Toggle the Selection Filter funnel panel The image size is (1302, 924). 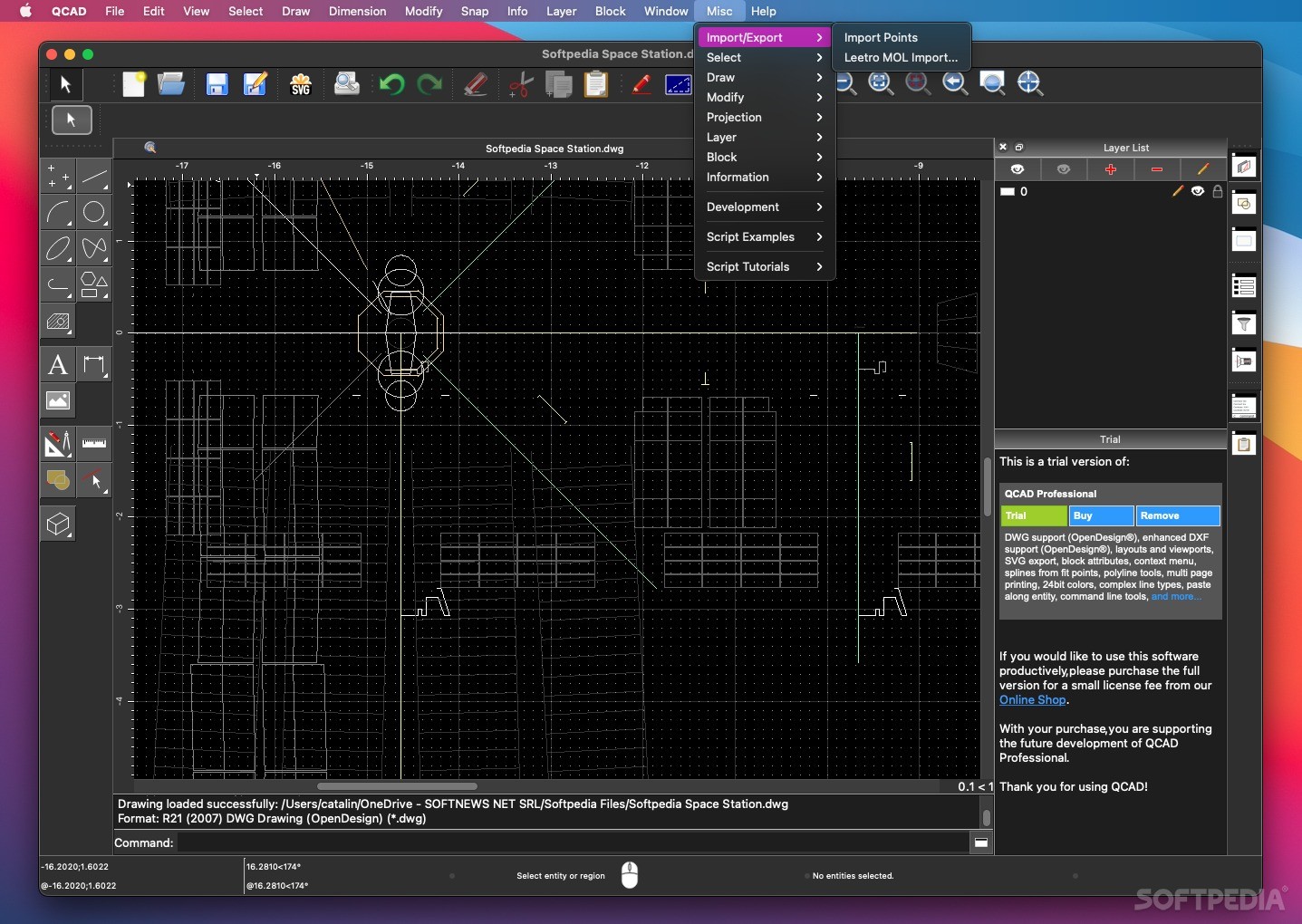(1244, 323)
